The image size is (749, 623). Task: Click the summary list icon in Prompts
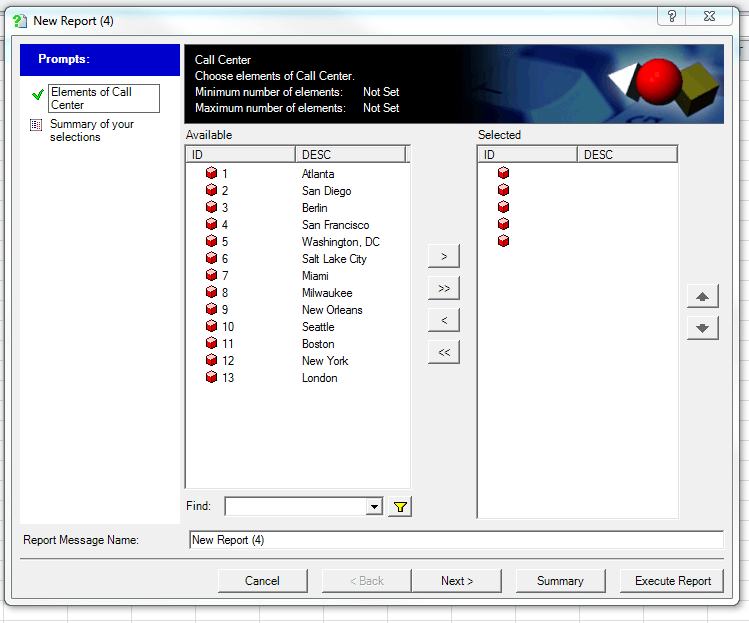37,125
